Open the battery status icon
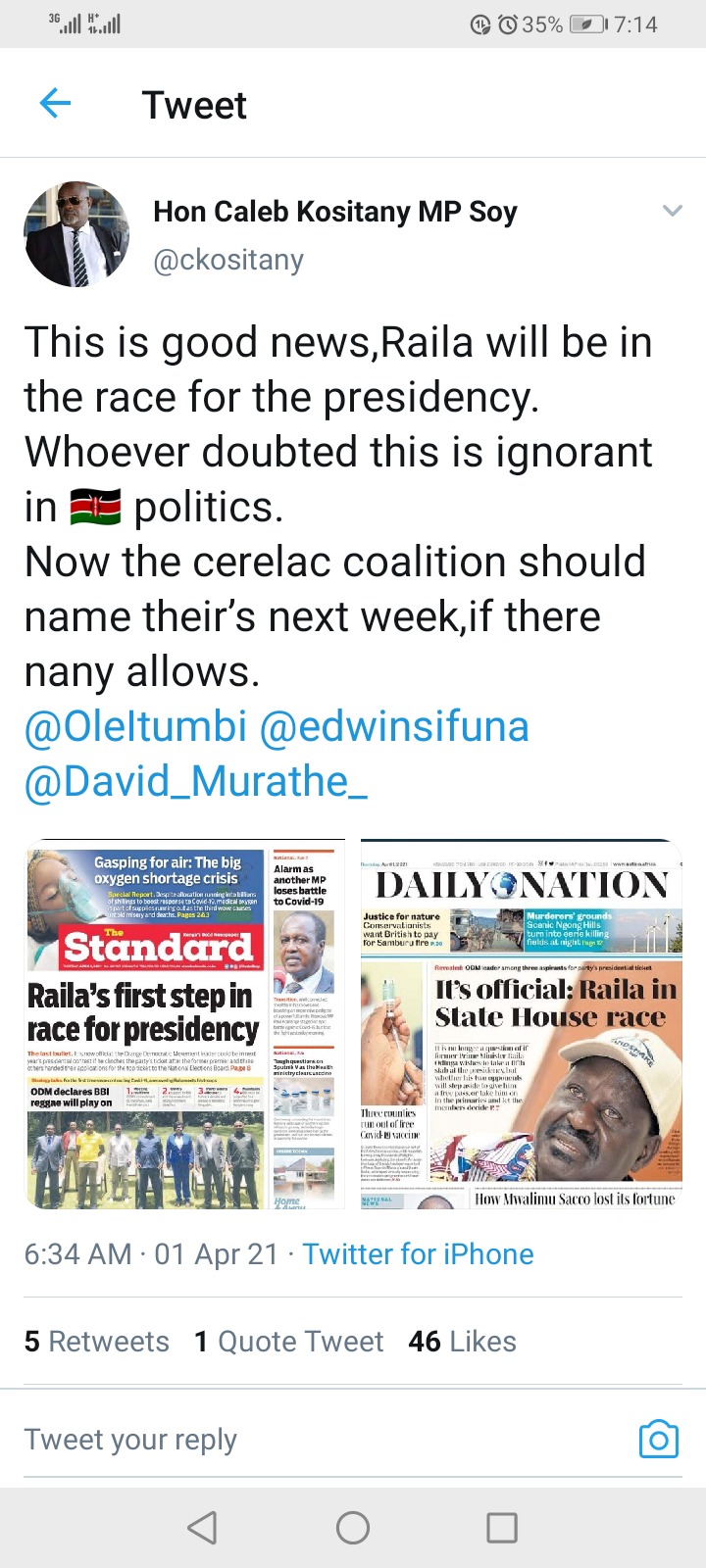Viewport: 706px width, 1568px height. [588, 24]
